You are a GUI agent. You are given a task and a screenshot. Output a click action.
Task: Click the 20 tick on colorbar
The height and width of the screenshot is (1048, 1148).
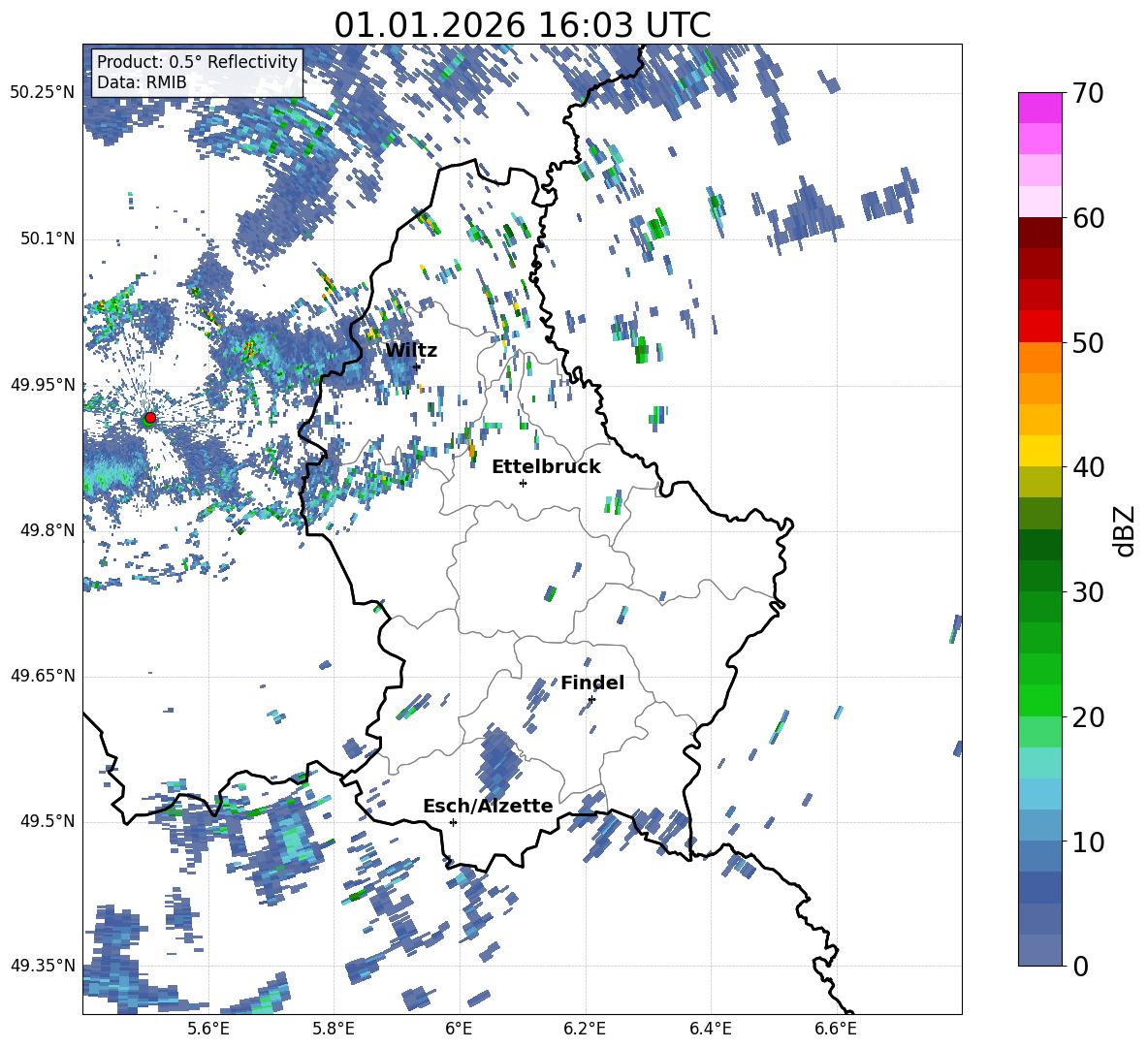click(x=1089, y=716)
